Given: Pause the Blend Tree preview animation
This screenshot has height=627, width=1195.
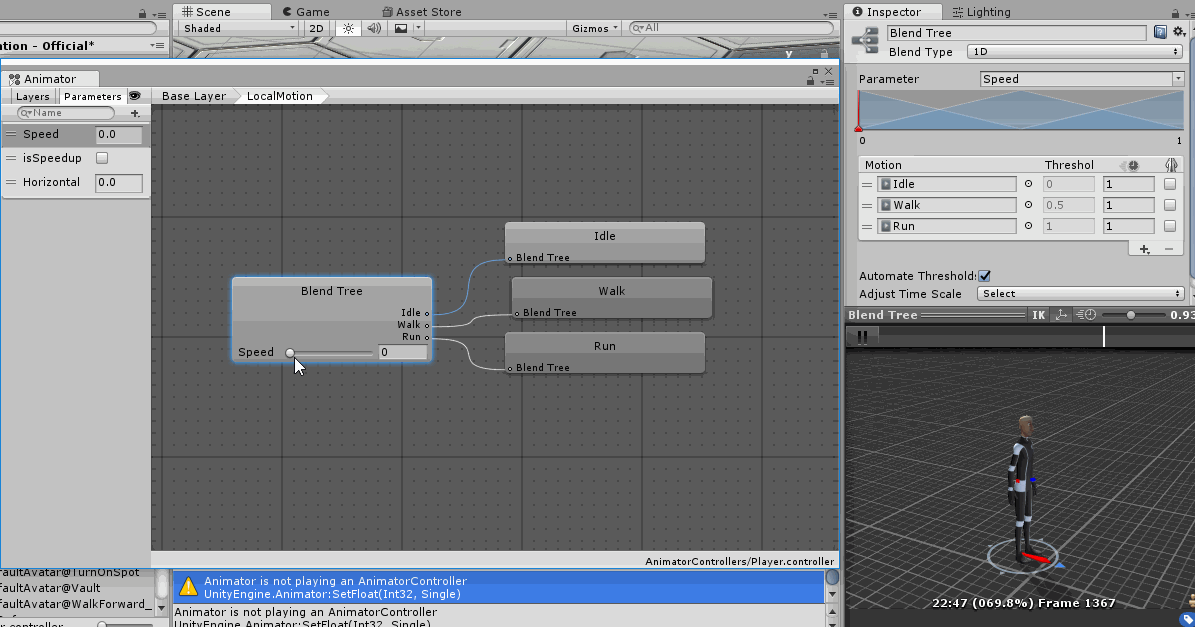Looking at the screenshot, I should coord(861,337).
